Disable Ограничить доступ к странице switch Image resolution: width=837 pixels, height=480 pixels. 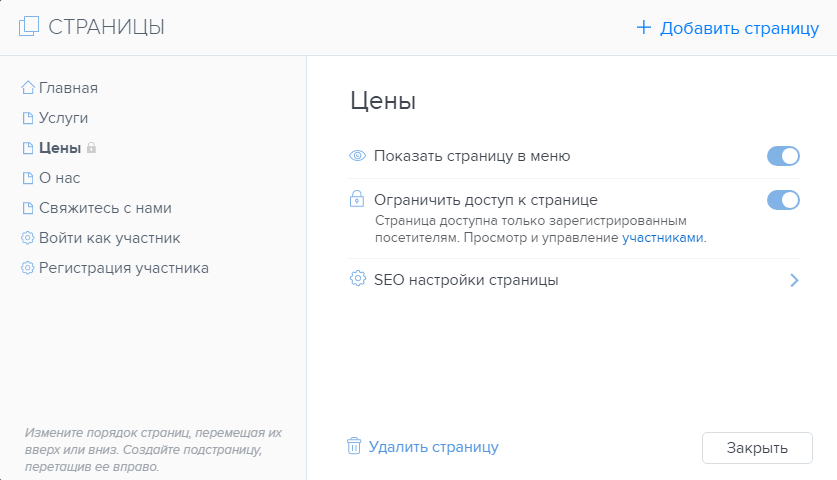click(x=783, y=200)
